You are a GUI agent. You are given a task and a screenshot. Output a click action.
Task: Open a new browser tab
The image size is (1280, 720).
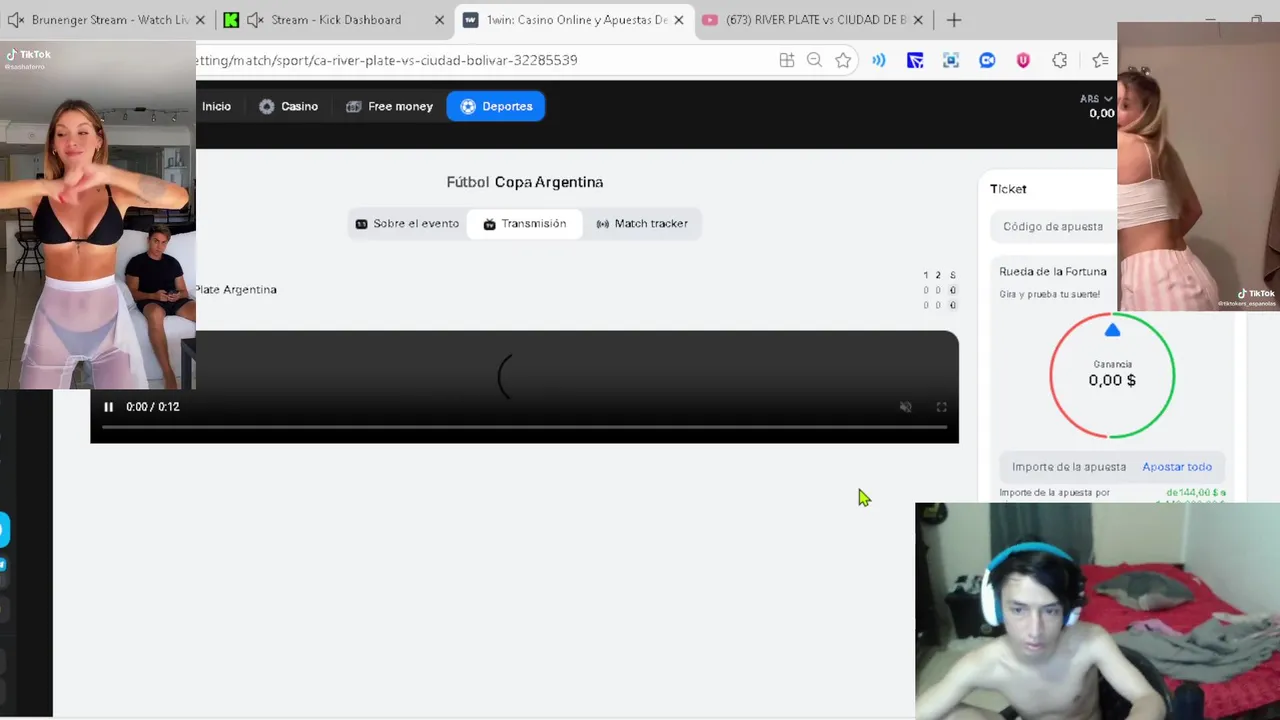click(954, 20)
